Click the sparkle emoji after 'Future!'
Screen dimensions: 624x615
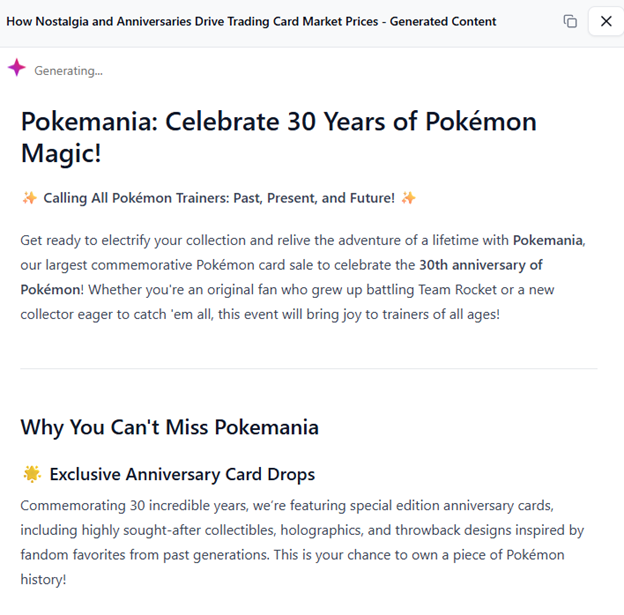tap(408, 198)
